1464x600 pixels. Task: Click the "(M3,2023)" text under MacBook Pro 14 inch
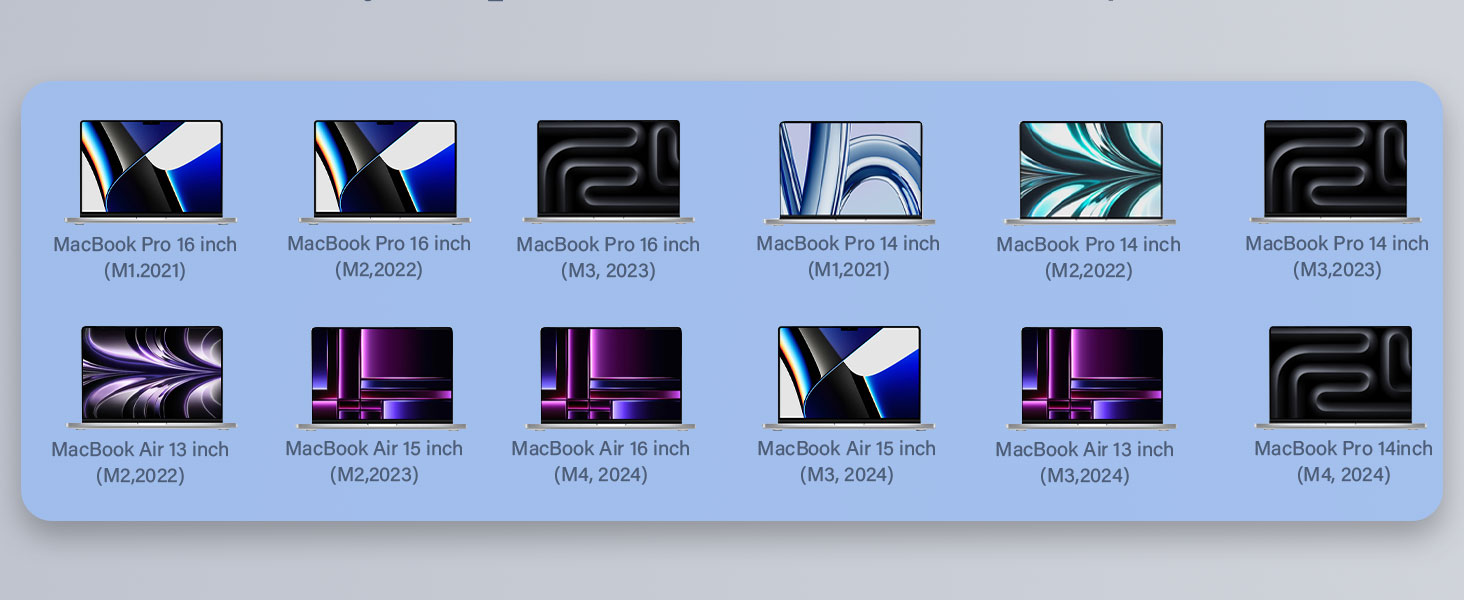pyautogui.click(x=1337, y=270)
